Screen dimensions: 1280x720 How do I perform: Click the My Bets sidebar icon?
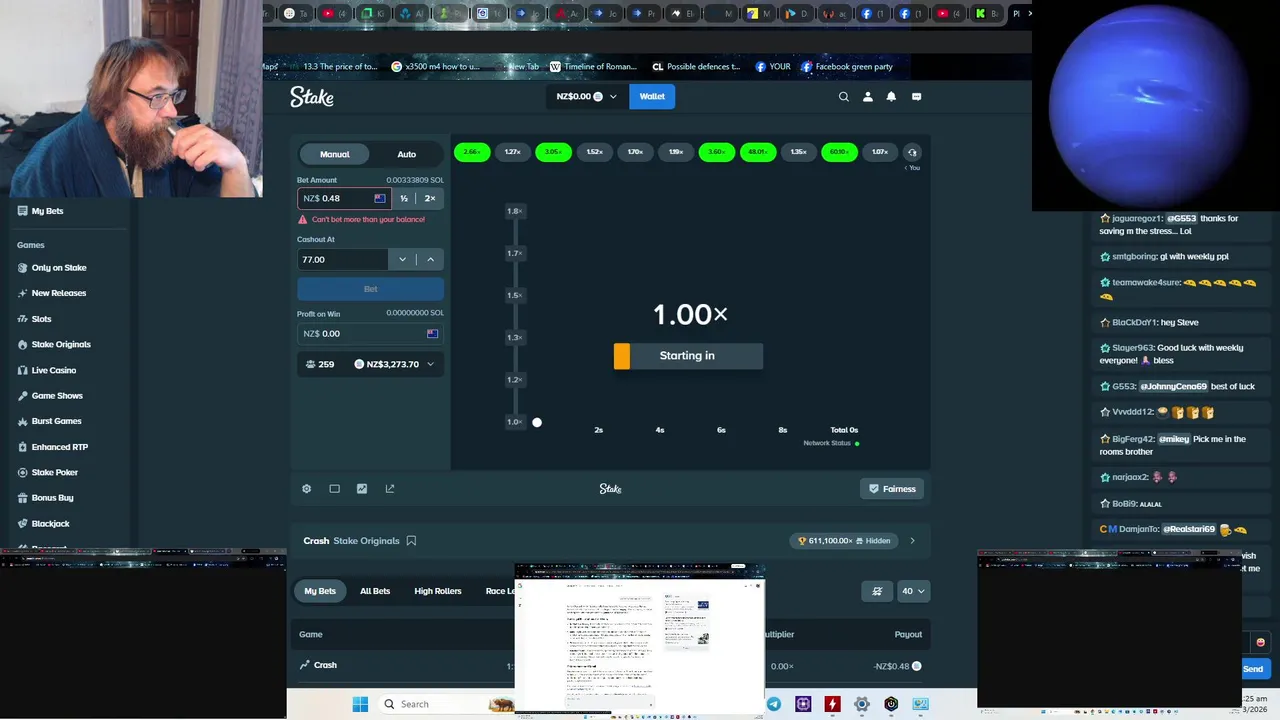coord(22,211)
